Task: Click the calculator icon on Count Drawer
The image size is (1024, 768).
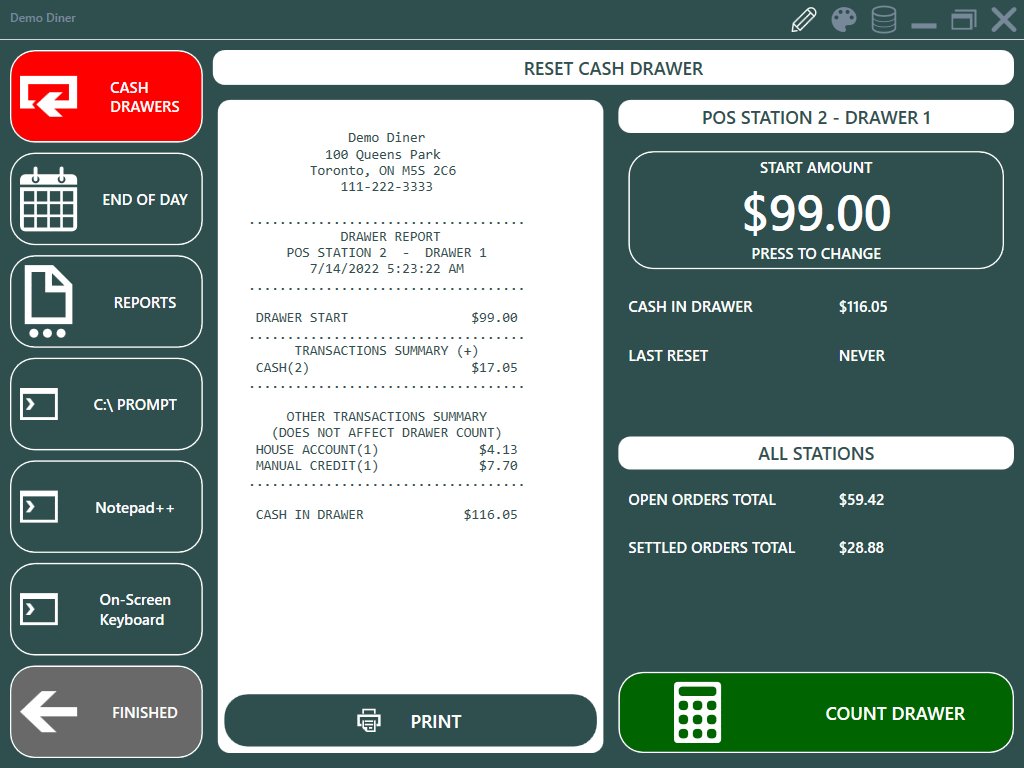Action: click(697, 712)
